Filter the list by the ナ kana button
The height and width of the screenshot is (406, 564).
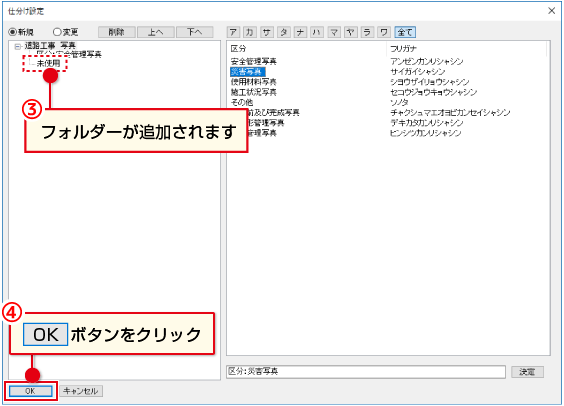(300, 32)
